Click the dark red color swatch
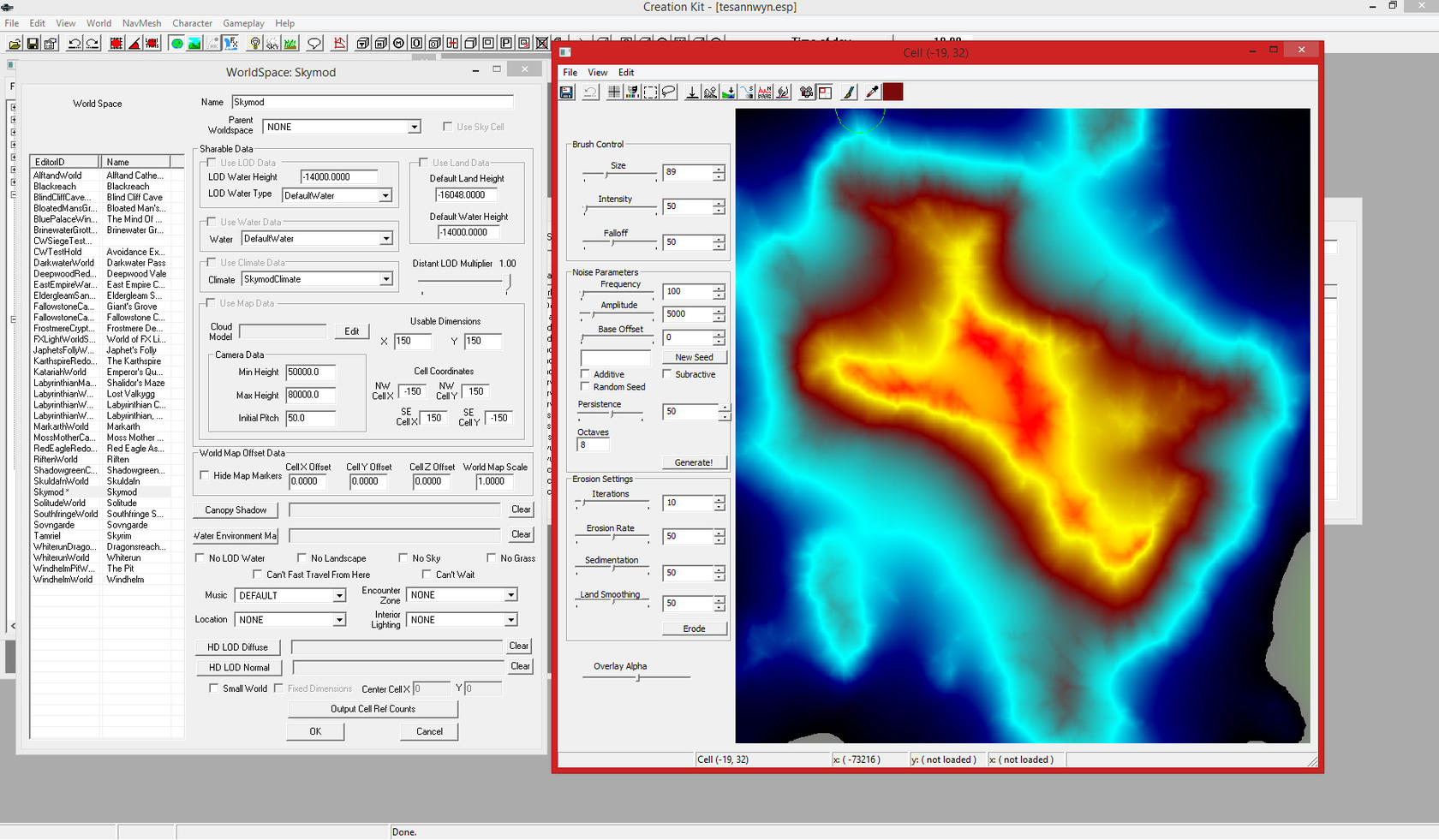1439x840 pixels. pyautogui.click(x=893, y=92)
